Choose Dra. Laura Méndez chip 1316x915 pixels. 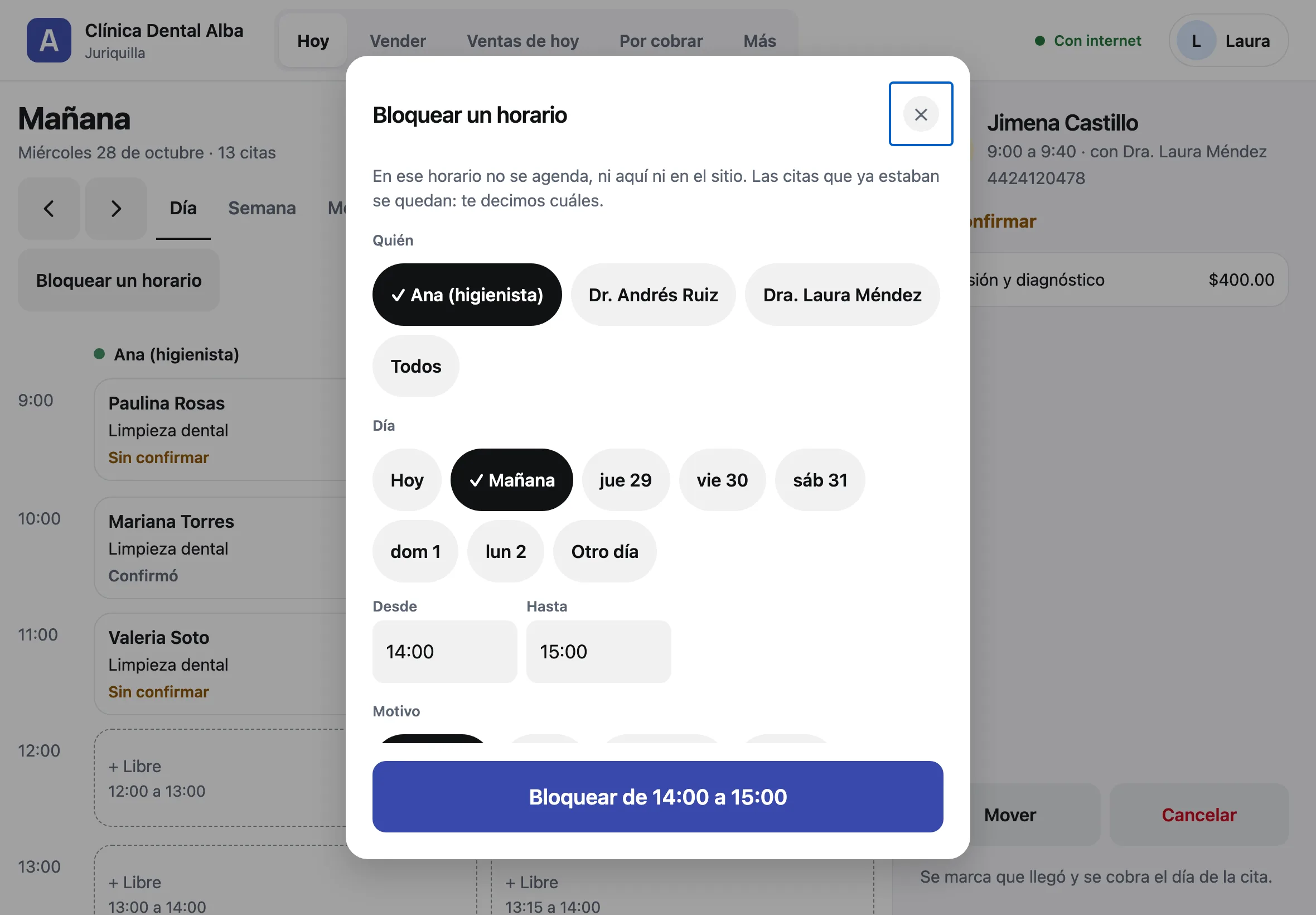pos(841,295)
